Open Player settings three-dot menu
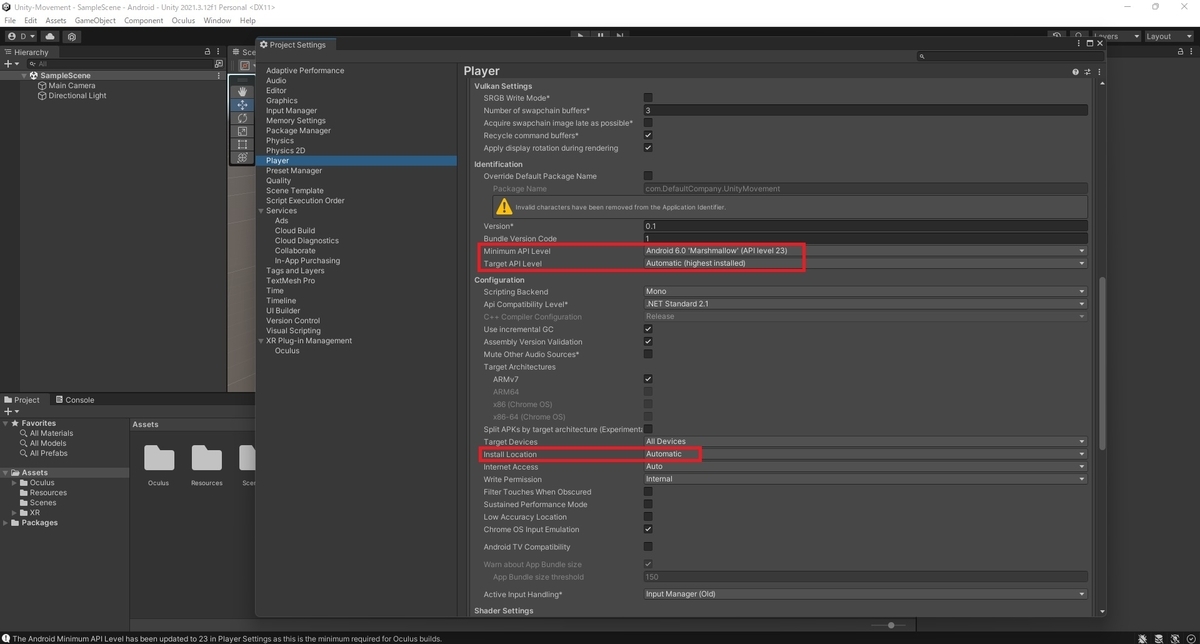 pos(1099,72)
